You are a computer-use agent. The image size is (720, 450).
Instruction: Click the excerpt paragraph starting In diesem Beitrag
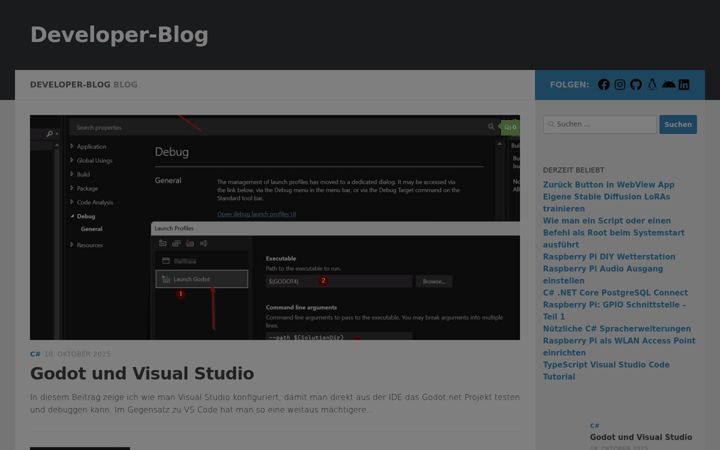coord(275,403)
